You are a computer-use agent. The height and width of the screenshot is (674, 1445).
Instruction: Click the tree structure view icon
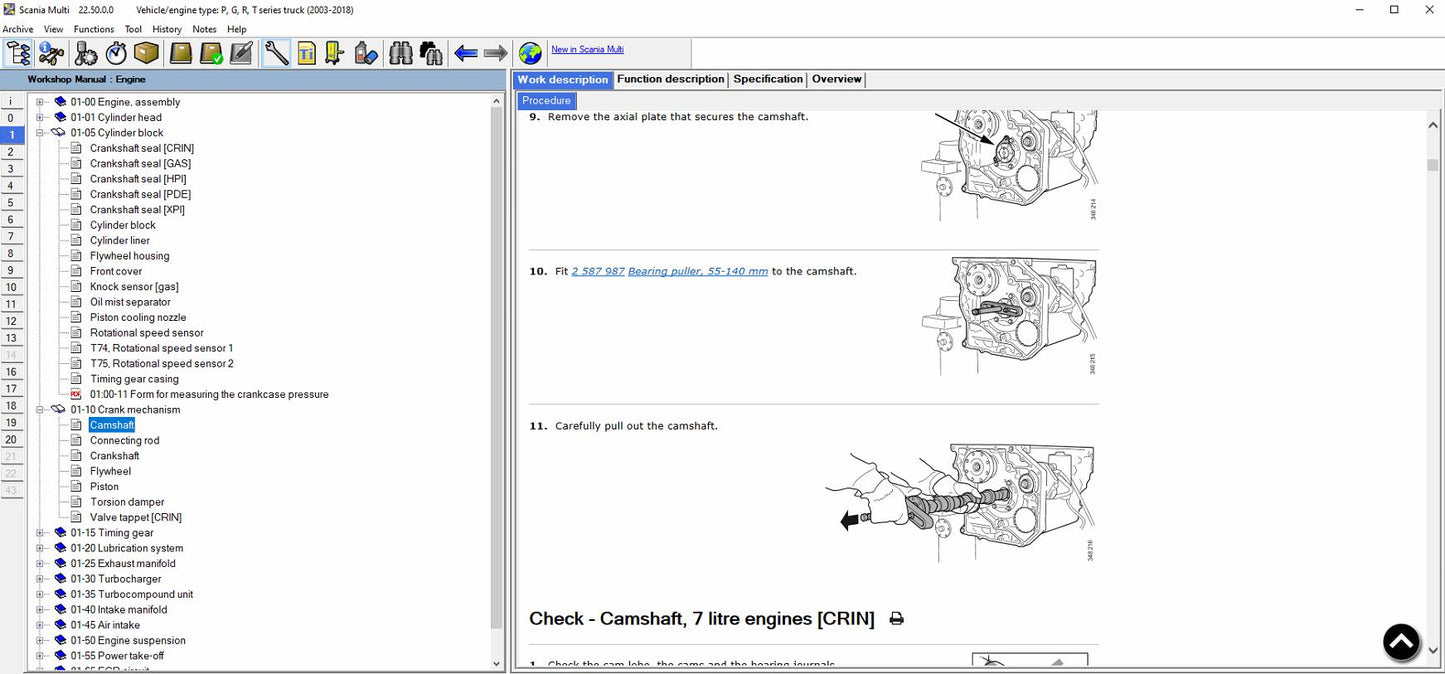(18, 53)
